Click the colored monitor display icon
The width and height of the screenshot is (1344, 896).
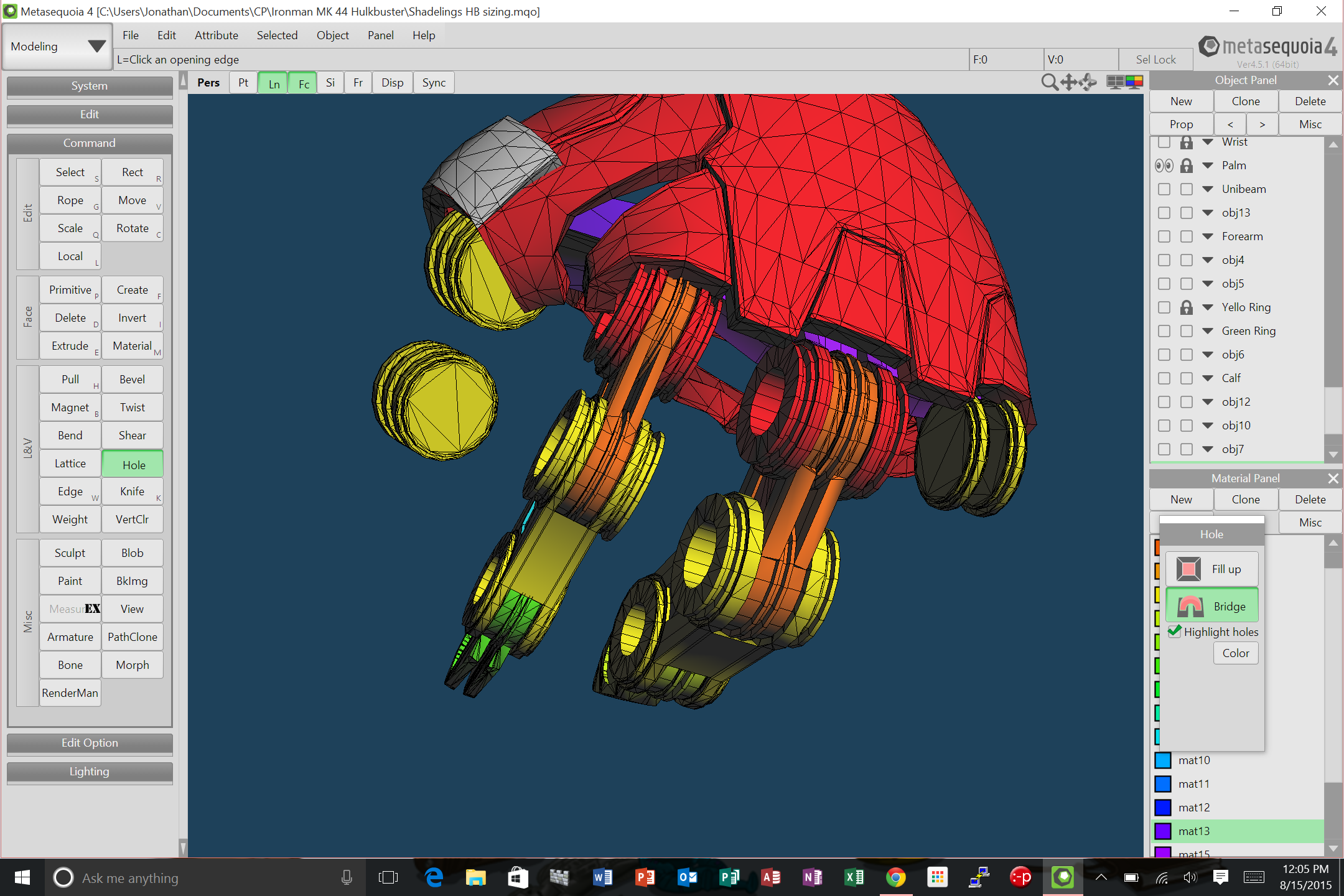tap(1134, 82)
